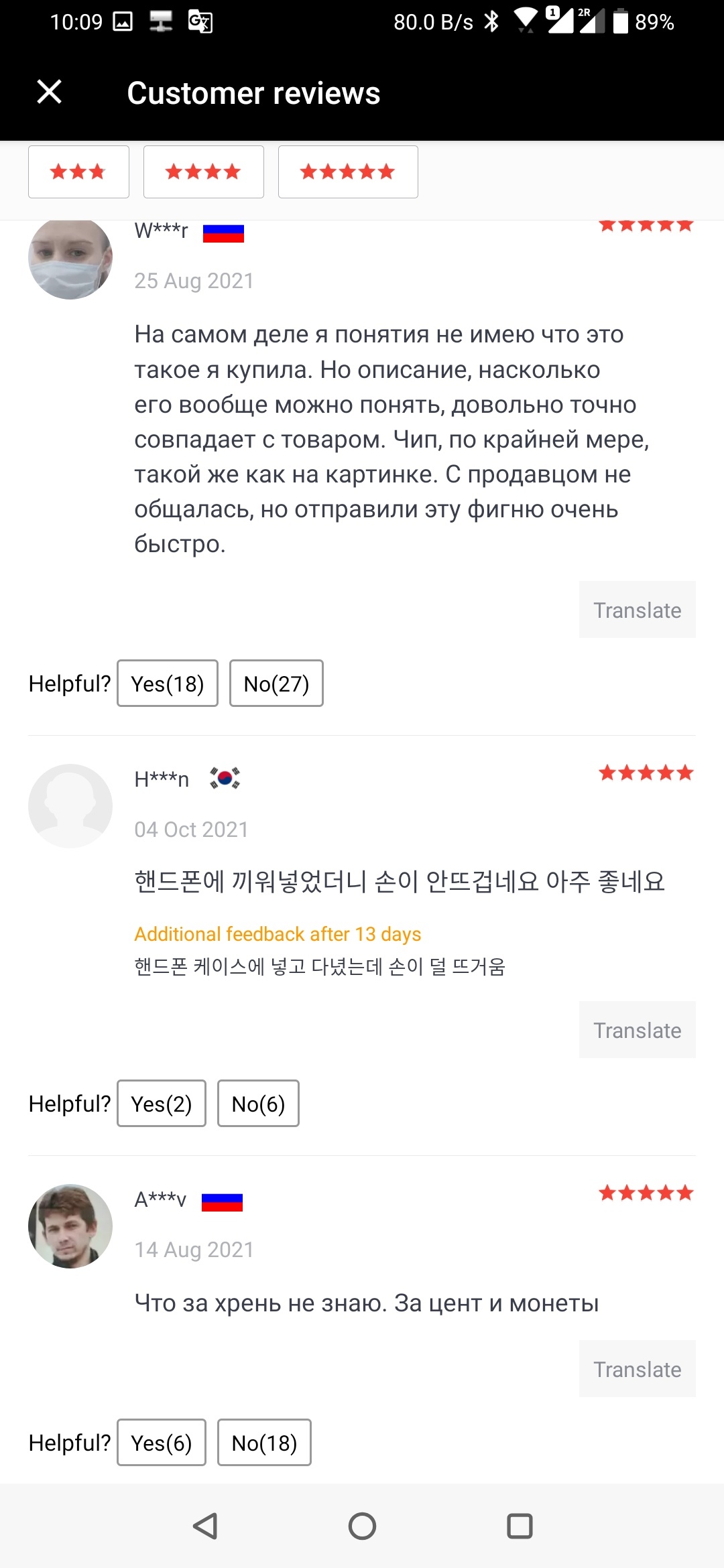
Task: Tap the Android back navigation icon
Action: click(x=205, y=1526)
